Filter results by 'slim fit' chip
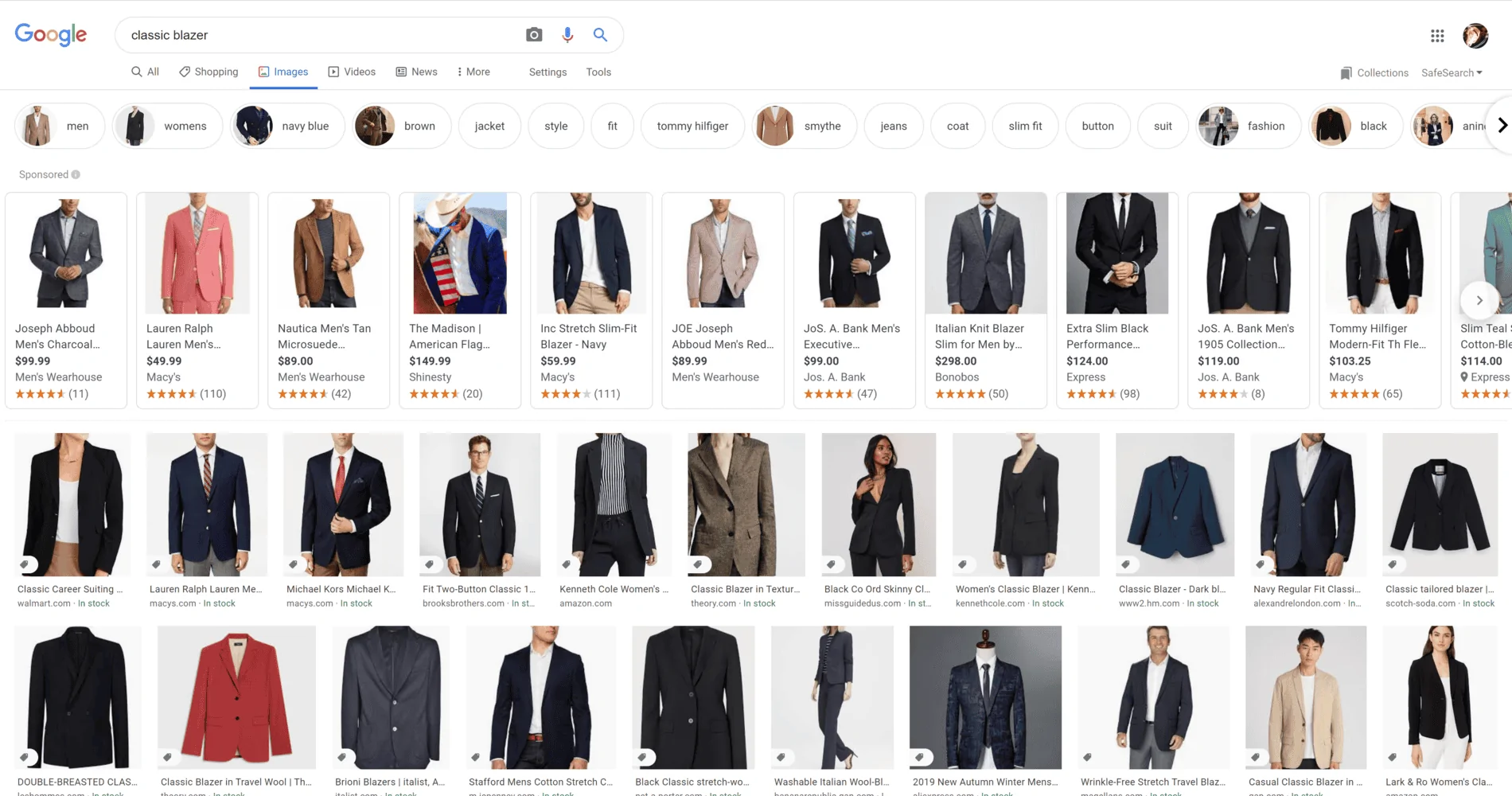The width and height of the screenshot is (1512, 796). 1025,126
